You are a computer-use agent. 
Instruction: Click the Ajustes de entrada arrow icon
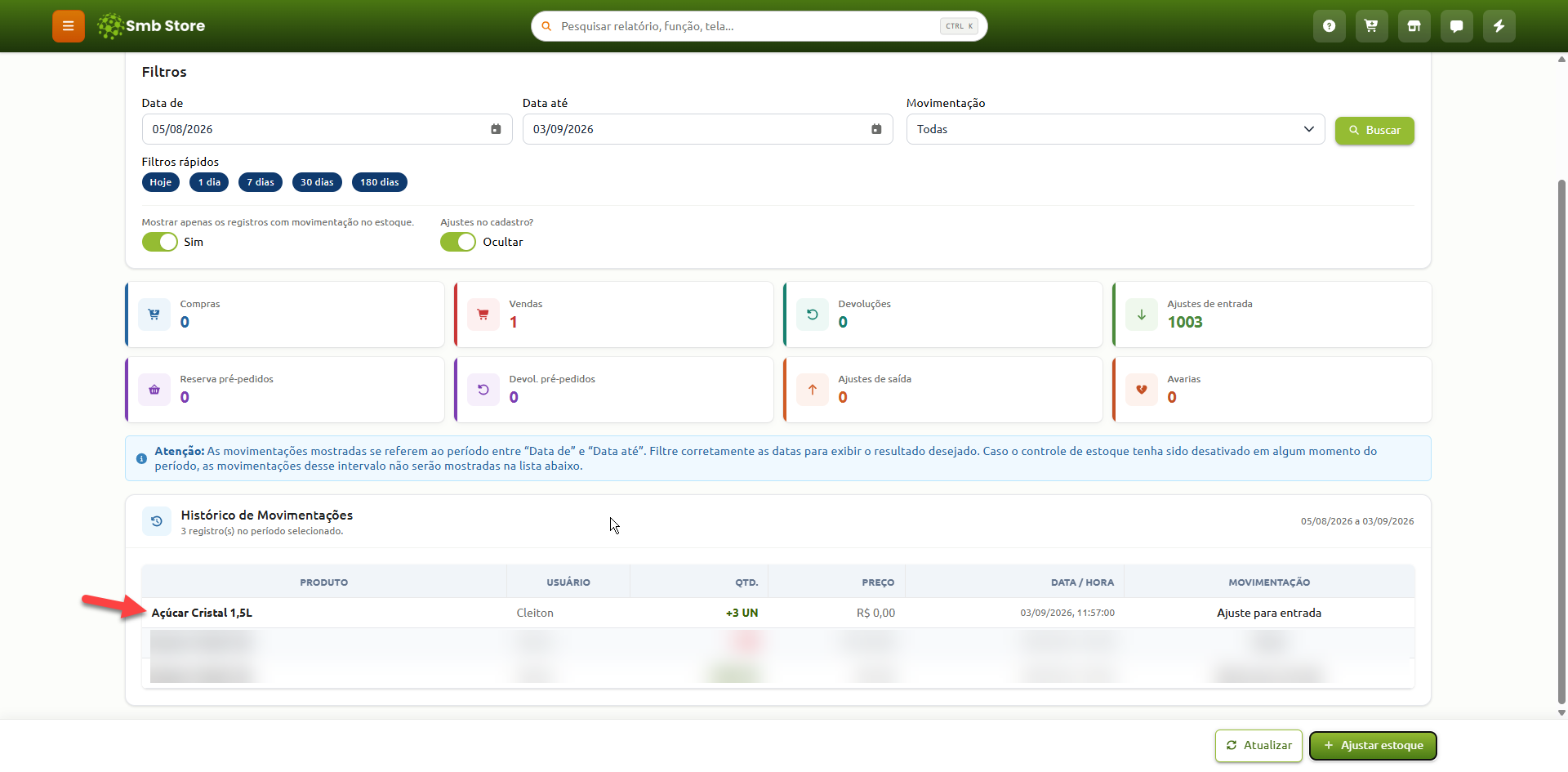[x=1142, y=315]
